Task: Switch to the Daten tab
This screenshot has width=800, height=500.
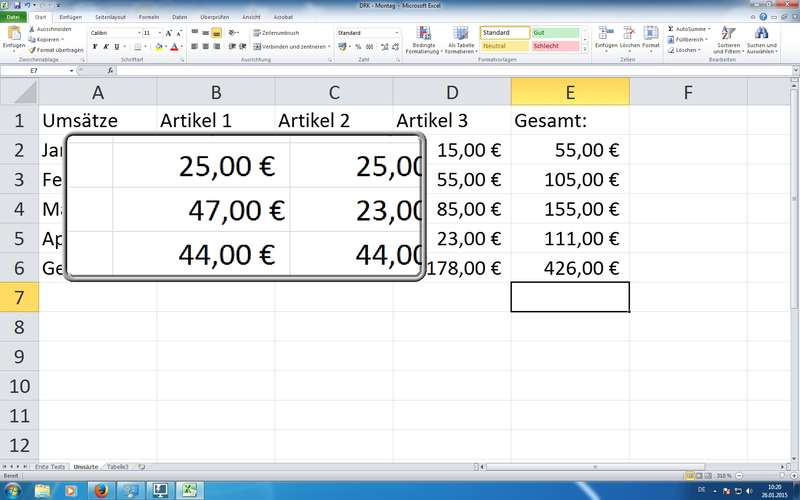Action: (180, 17)
